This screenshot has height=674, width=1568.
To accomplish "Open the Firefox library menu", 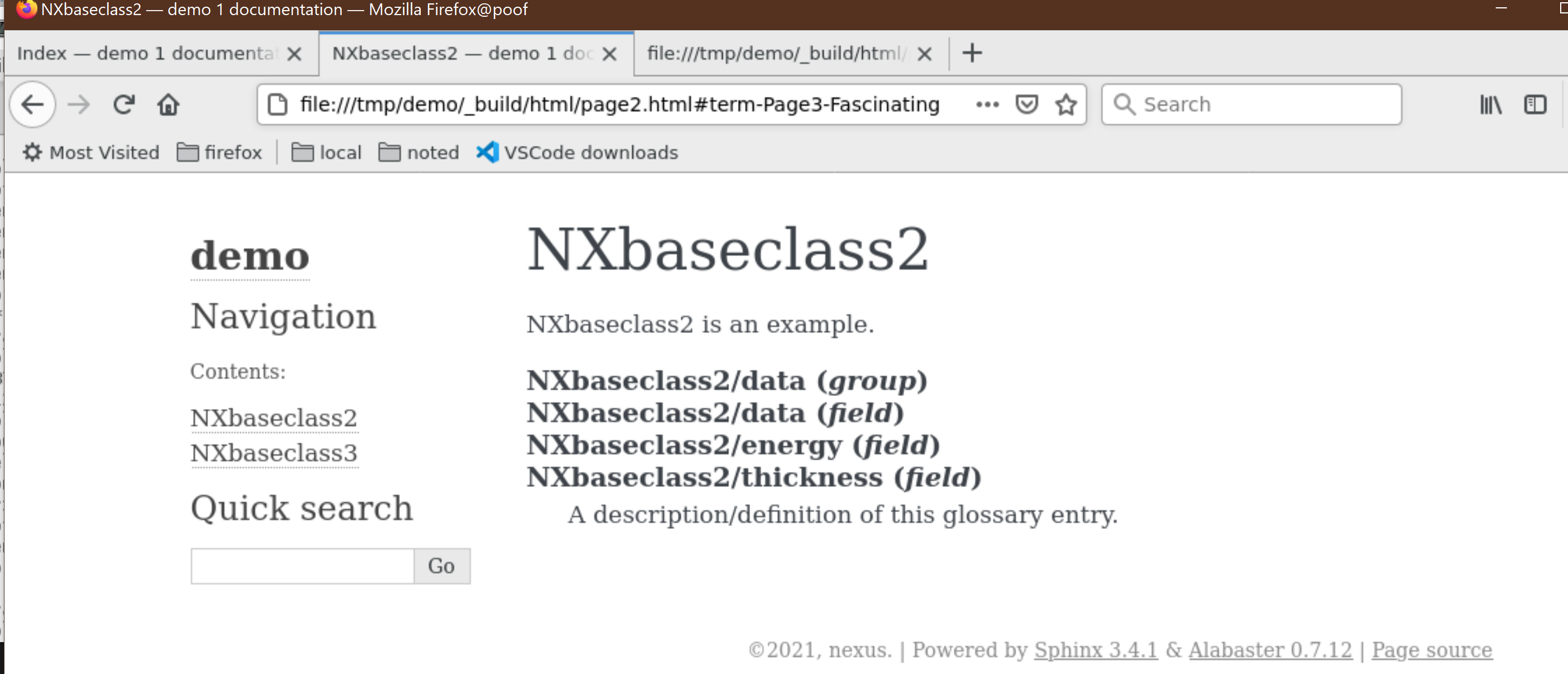I will 1491,104.
